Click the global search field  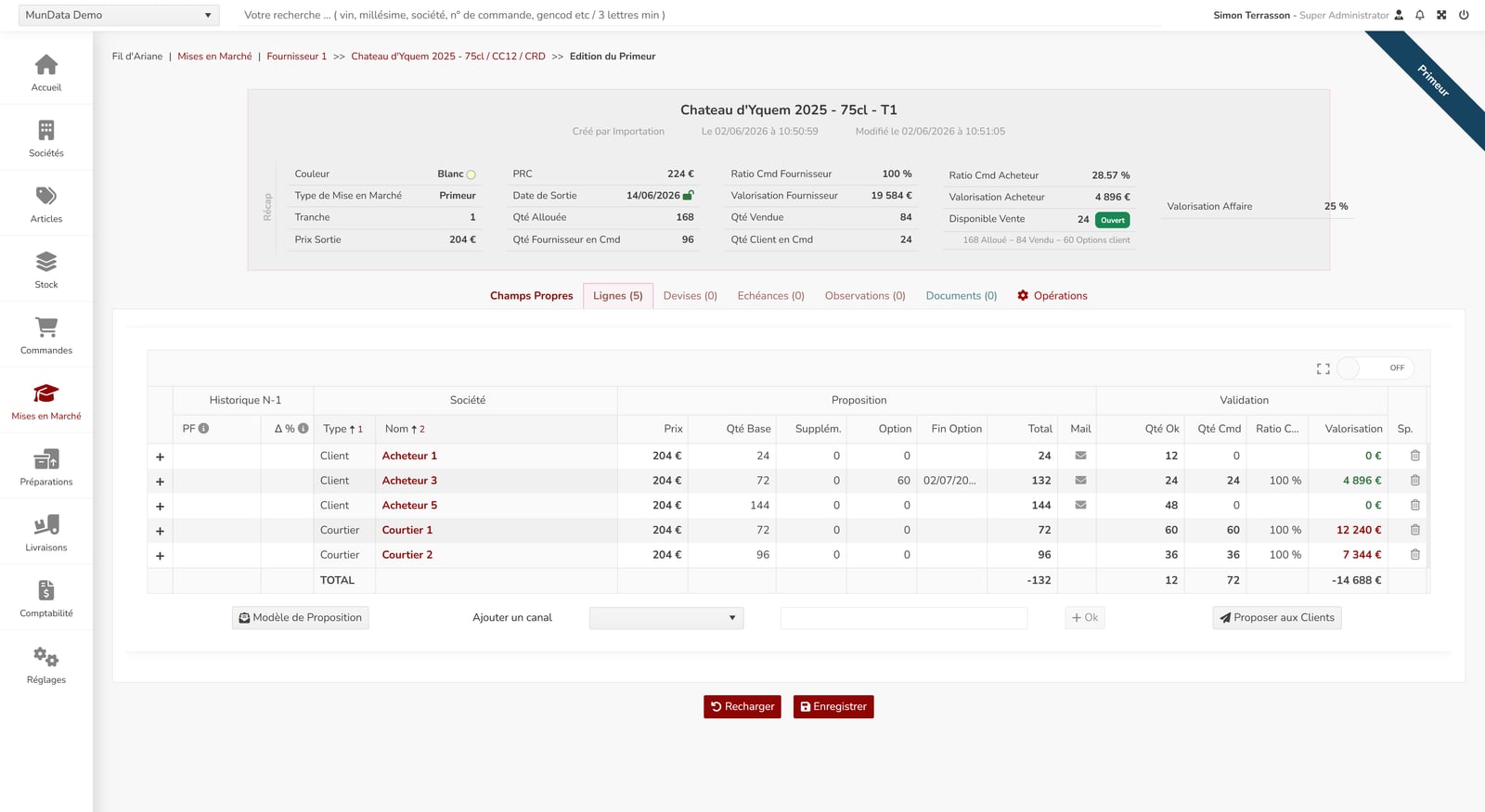tap(701, 15)
